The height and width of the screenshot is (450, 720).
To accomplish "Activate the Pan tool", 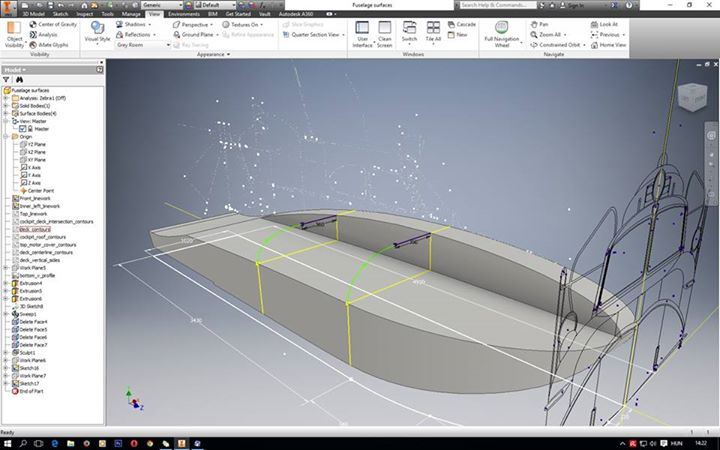I will [543, 23].
